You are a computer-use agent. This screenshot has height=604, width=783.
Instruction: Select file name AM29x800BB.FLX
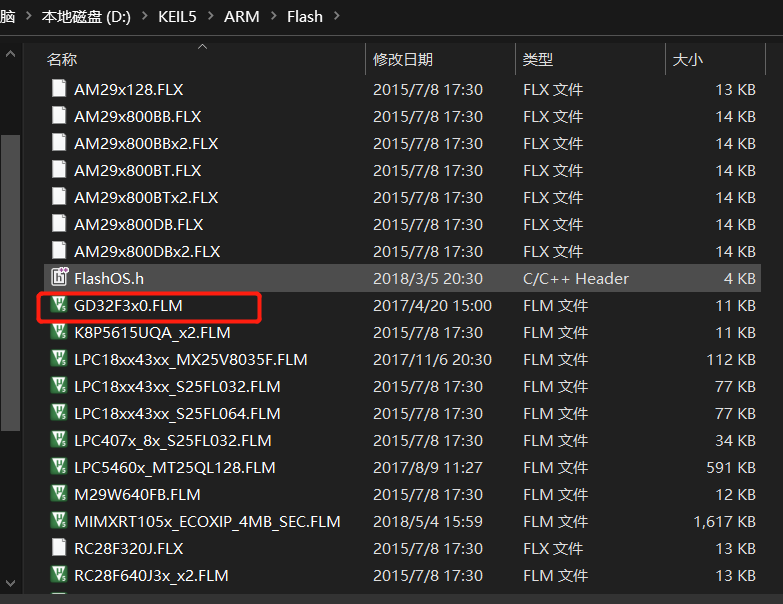[x=138, y=116]
